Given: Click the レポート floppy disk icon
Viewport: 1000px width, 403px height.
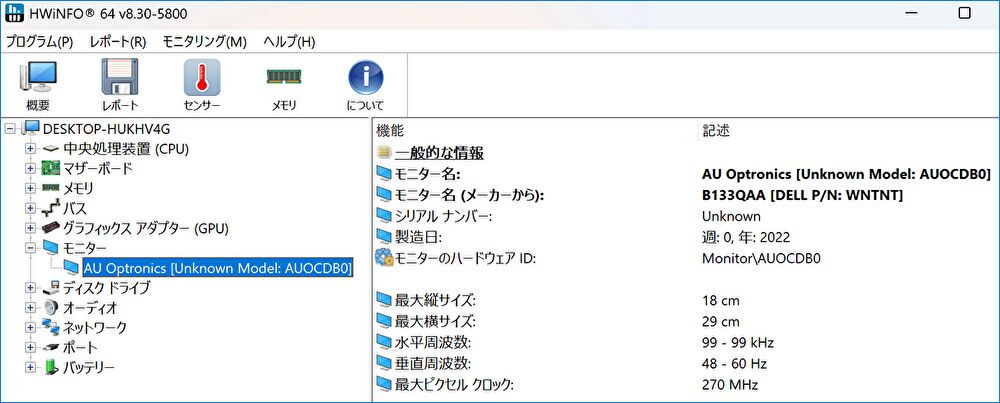Looking at the screenshot, I should [x=120, y=84].
